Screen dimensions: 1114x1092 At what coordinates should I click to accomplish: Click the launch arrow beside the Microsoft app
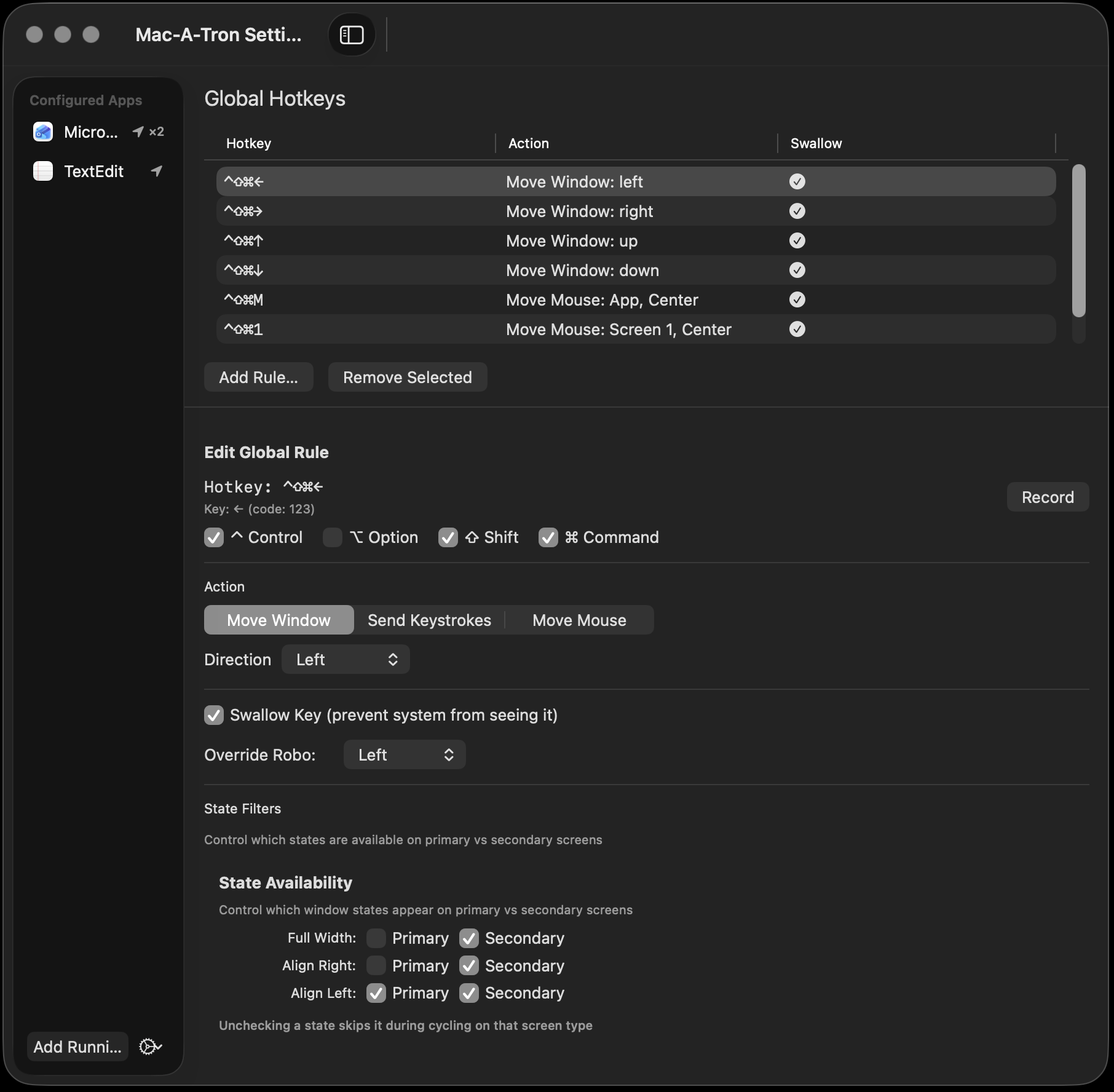point(138,131)
